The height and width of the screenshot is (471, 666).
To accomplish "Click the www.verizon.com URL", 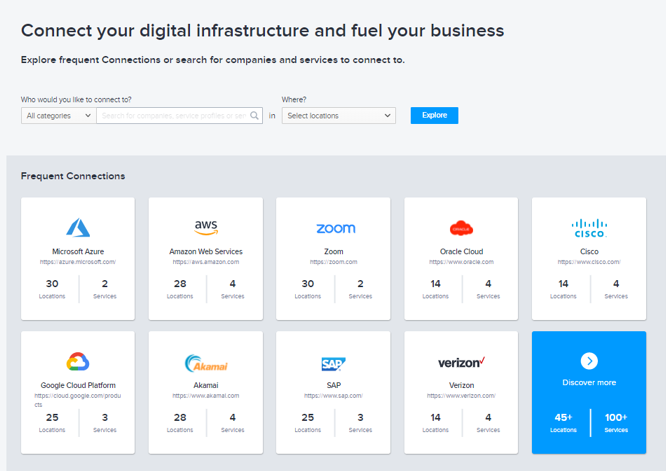I will pyautogui.click(x=461, y=396).
